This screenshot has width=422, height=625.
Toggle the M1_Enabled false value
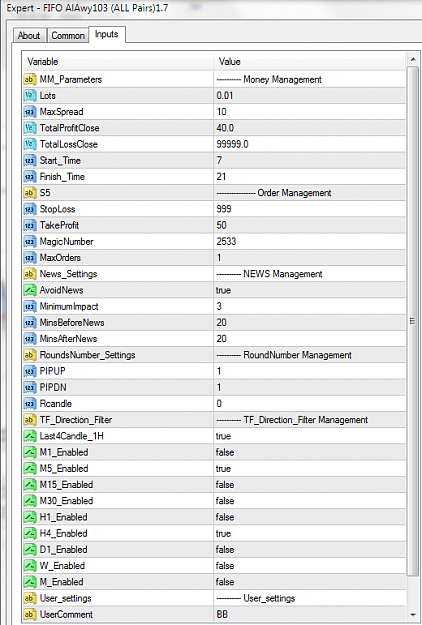225,452
